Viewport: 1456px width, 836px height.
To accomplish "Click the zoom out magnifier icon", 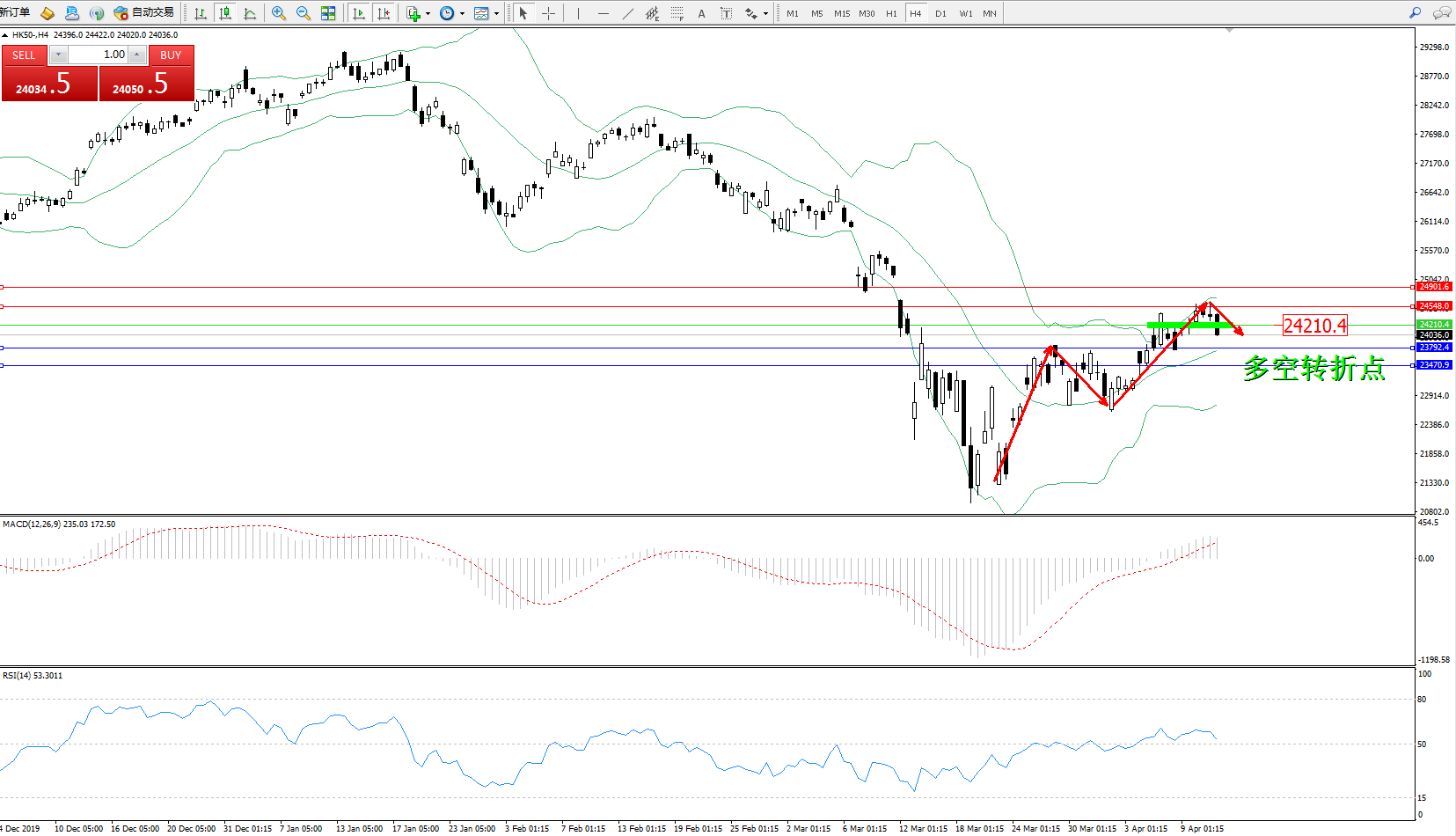I will [304, 13].
